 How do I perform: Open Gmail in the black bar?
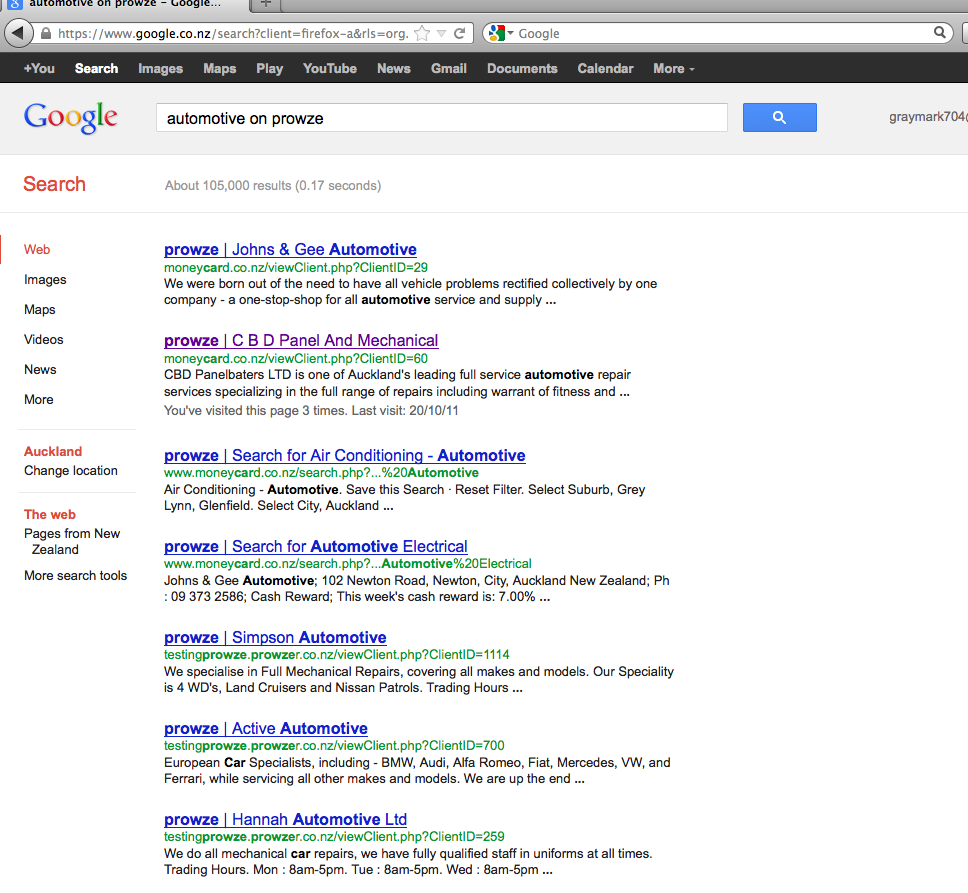point(449,69)
